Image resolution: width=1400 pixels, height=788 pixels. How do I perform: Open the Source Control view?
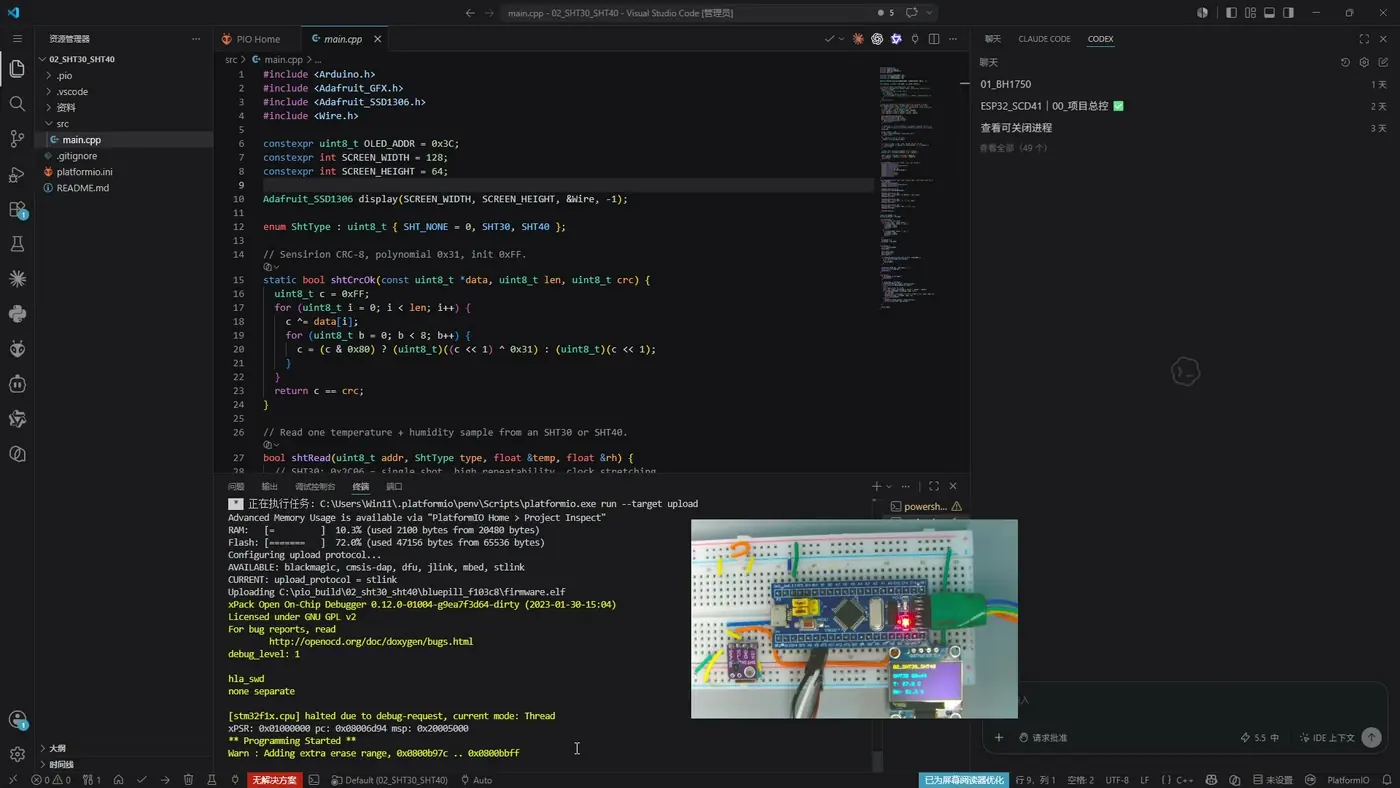[x=17, y=139]
